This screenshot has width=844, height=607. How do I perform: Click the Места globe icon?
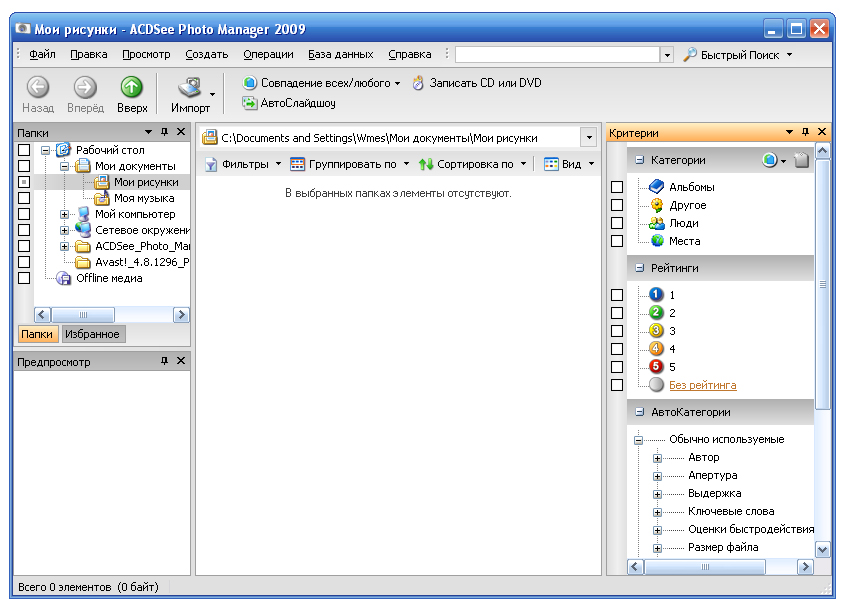pos(657,241)
